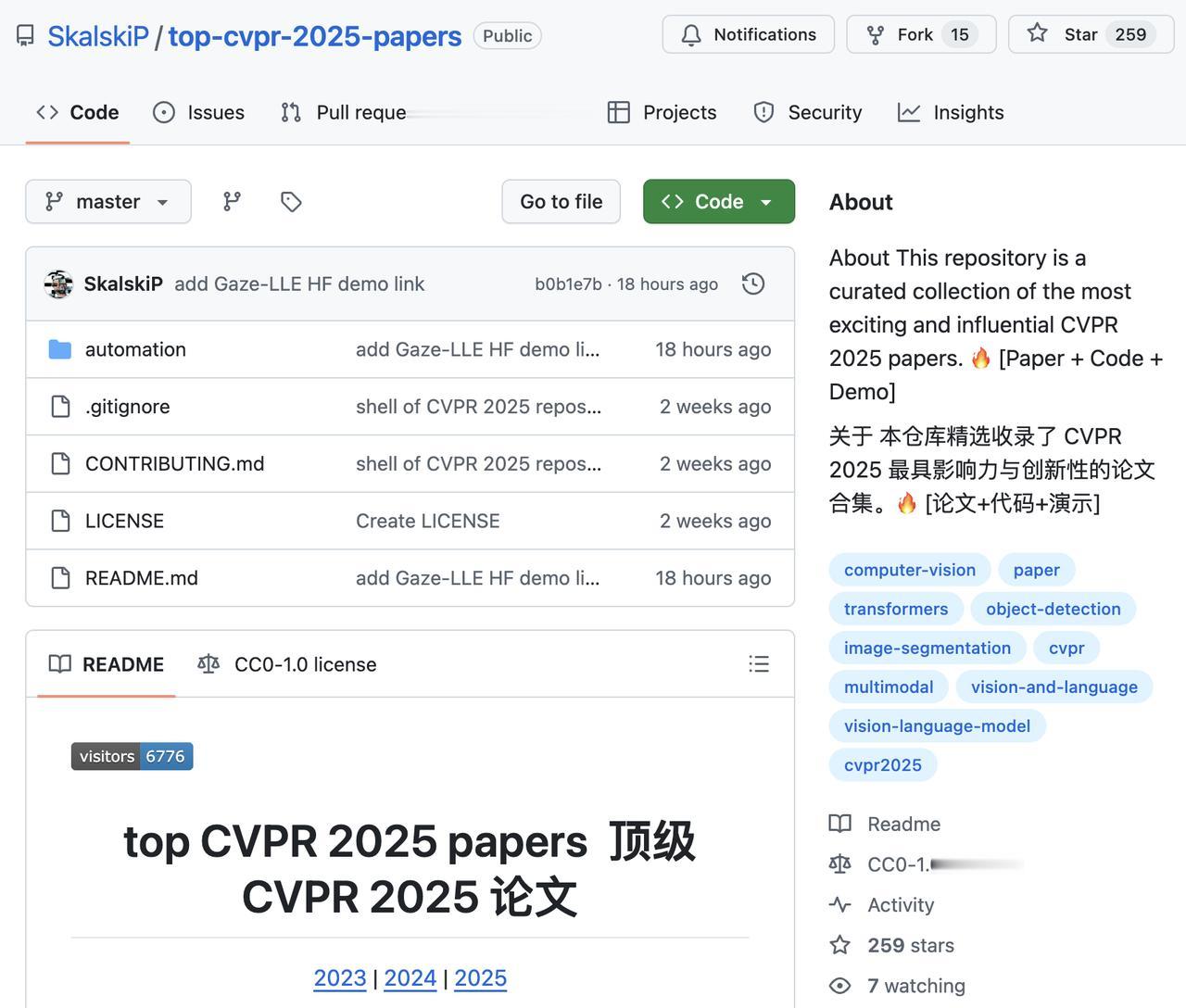
Task: Click the cvpr2025 topic tag
Action: tap(883, 764)
